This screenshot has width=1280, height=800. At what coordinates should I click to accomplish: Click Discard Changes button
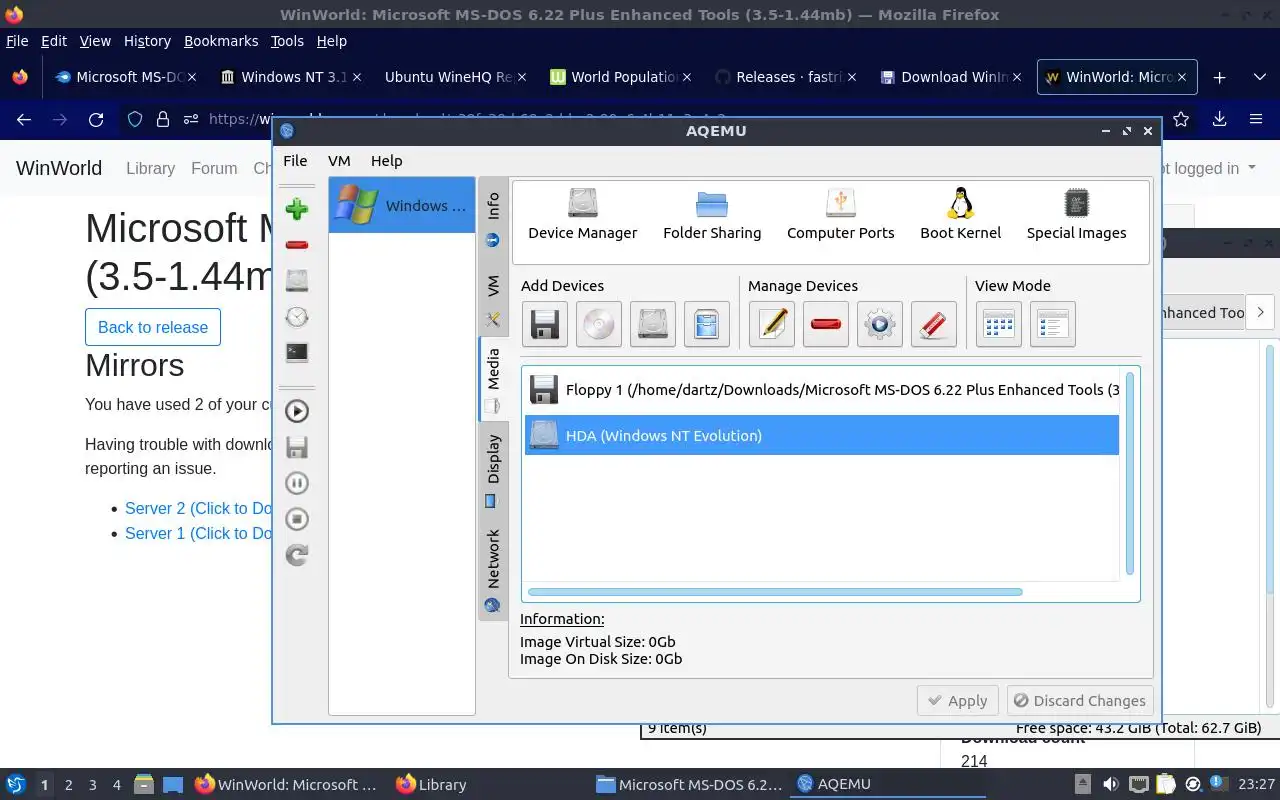(1080, 701)
